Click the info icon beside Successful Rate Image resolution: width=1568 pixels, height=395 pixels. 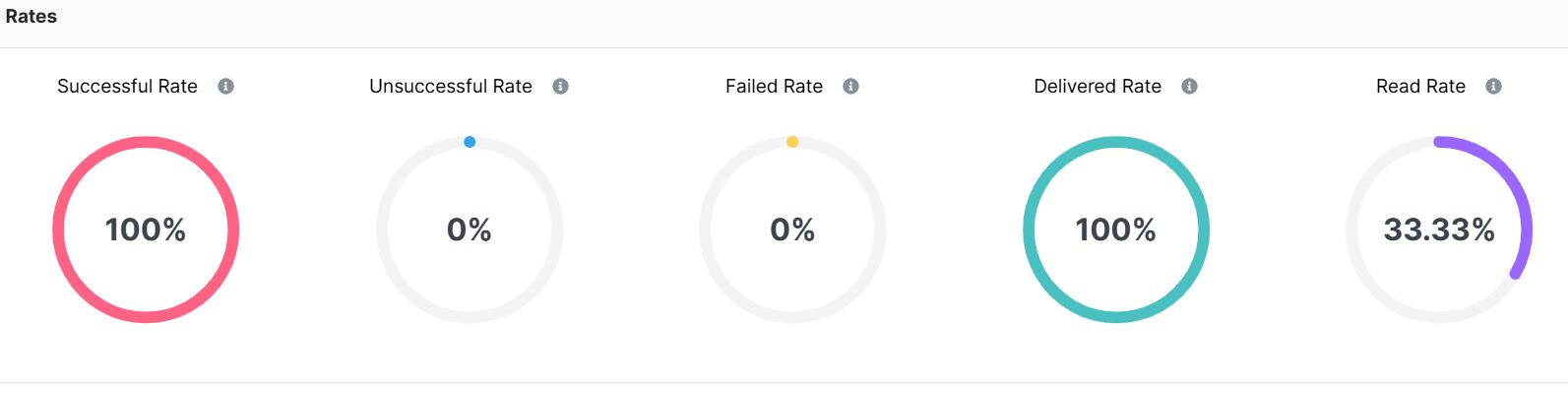[225, 87]
